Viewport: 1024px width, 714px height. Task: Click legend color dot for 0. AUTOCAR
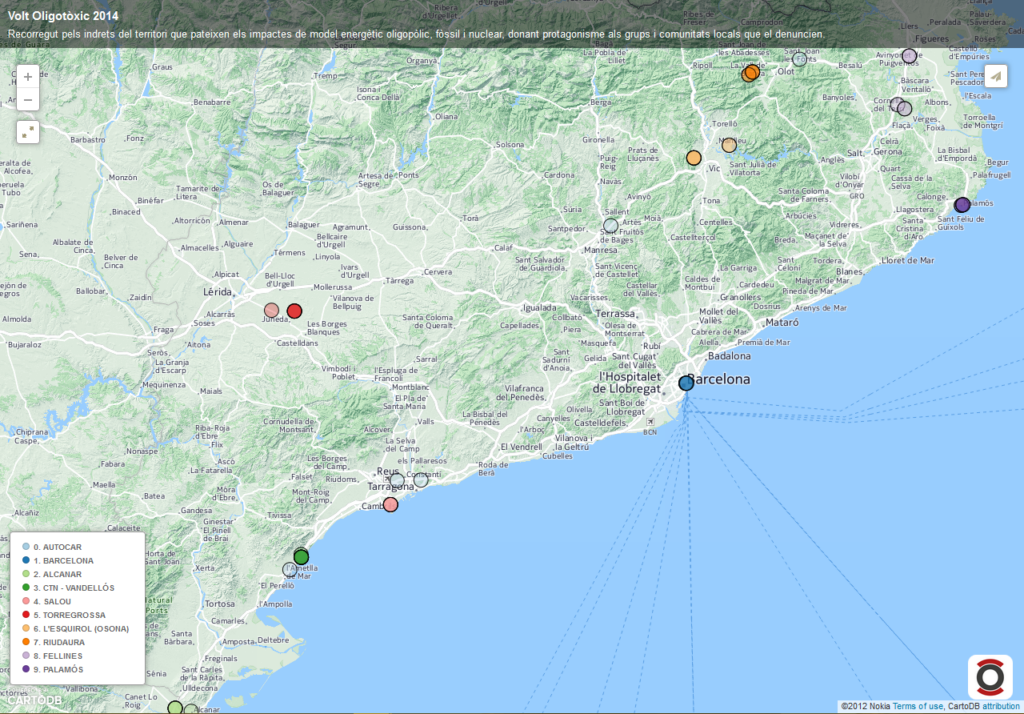(x=25, y=547)
